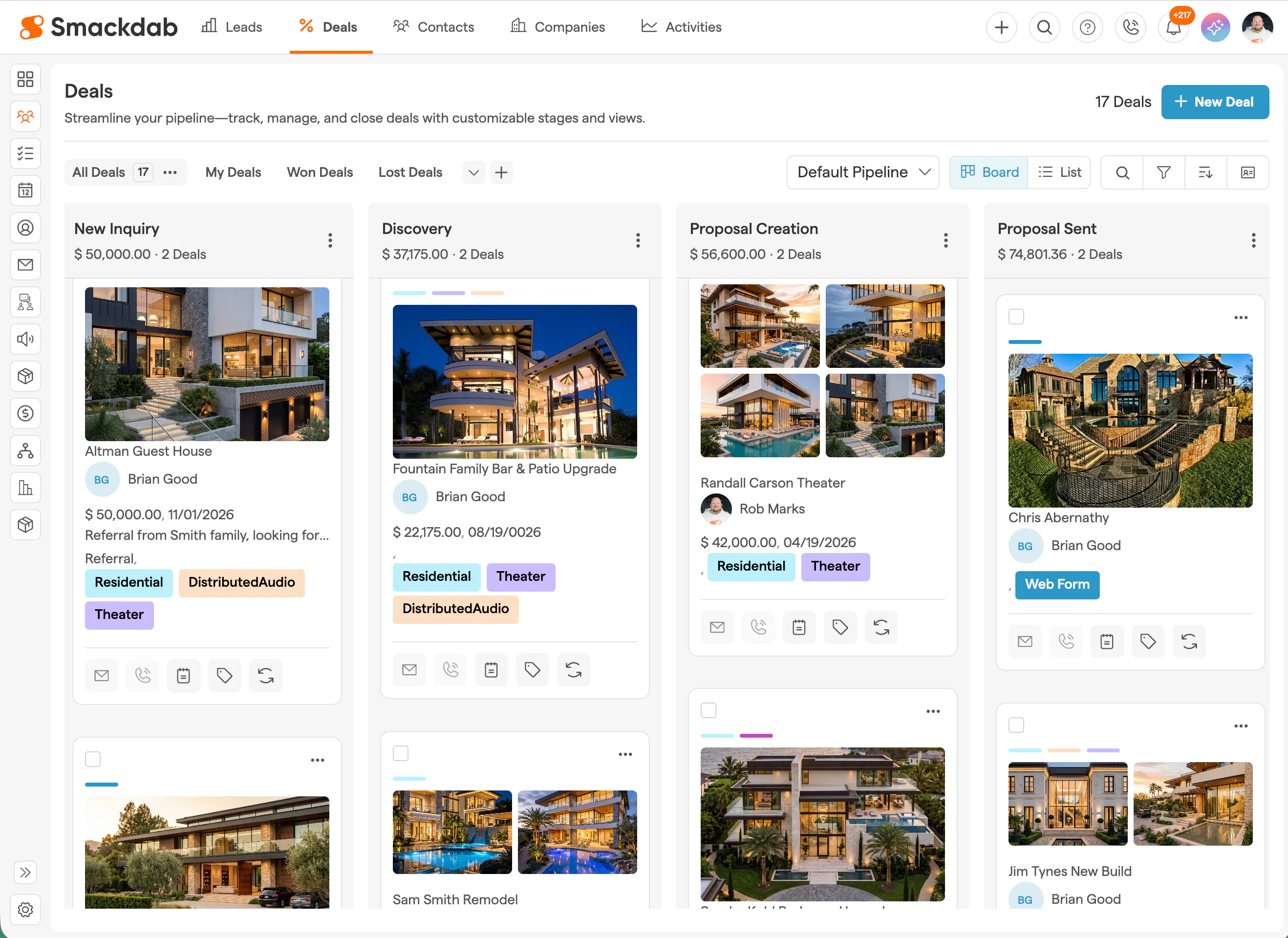Open the user profile avatar menu
Image resolution: width=1288 pixels, height=938 pixels.
coord(1257,27)
